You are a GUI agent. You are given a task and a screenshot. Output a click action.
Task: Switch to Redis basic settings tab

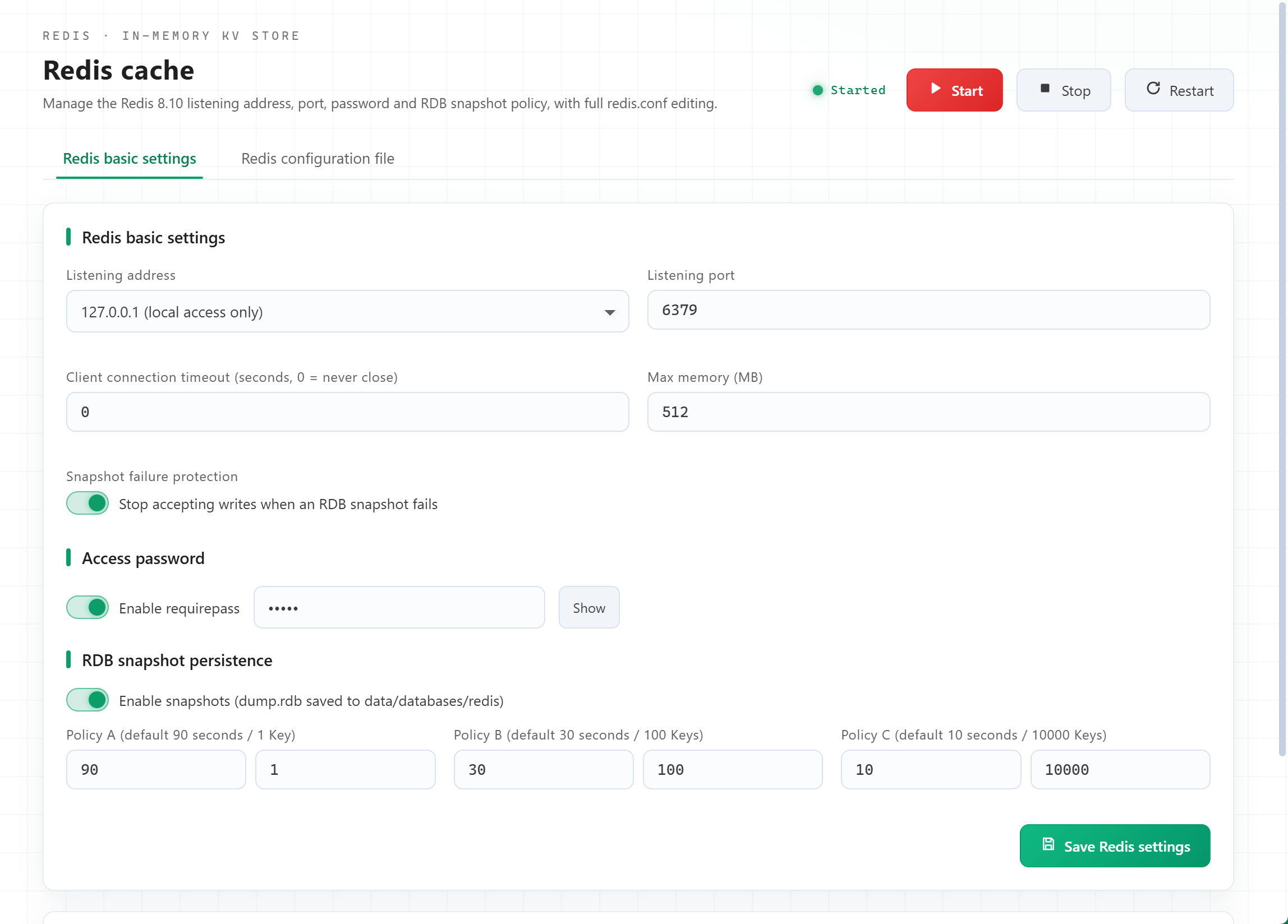tap(130, 159)
